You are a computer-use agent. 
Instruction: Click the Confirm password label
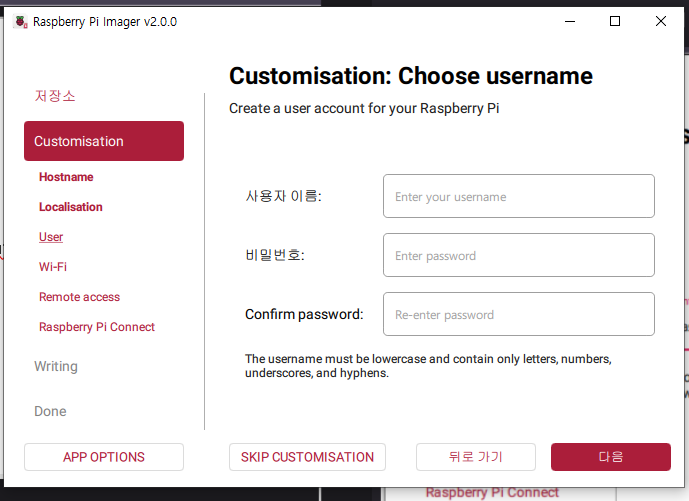pyautogui.click(x=304, y=314)
